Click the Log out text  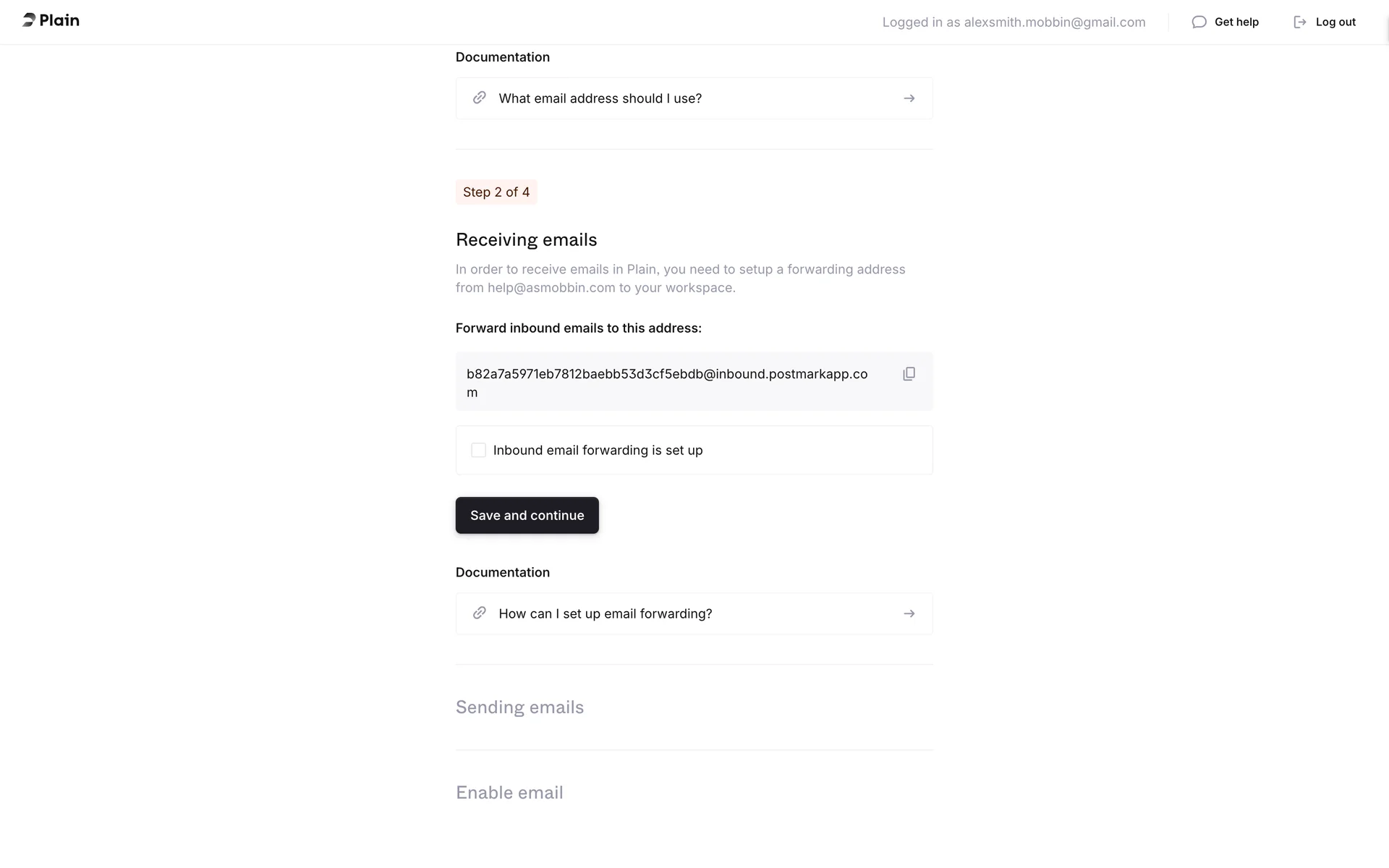[x=1335, y=22]
